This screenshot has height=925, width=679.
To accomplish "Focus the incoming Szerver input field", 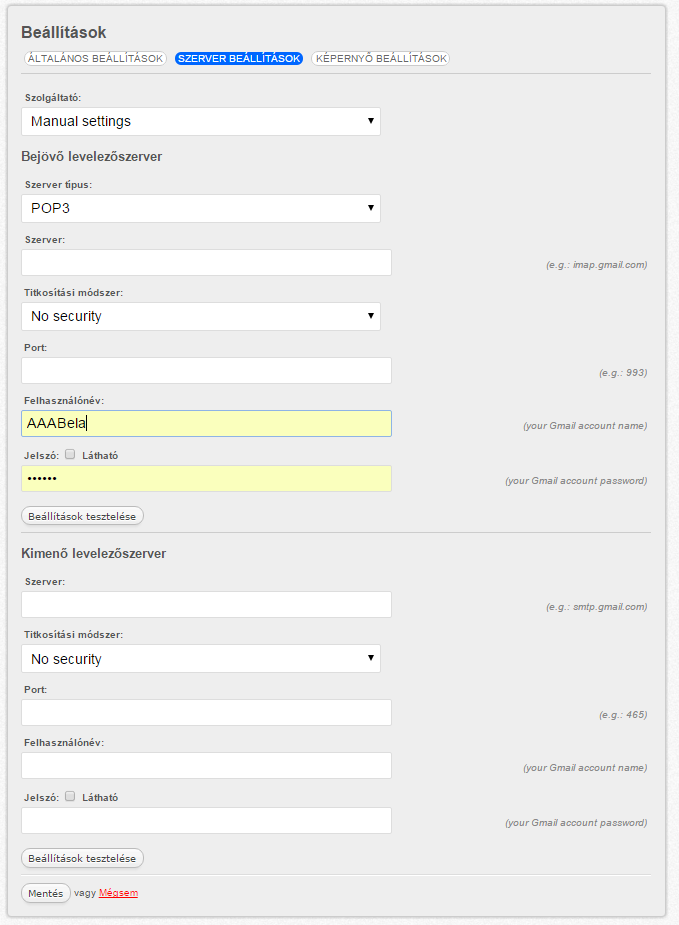I will [x=206, y=263].
